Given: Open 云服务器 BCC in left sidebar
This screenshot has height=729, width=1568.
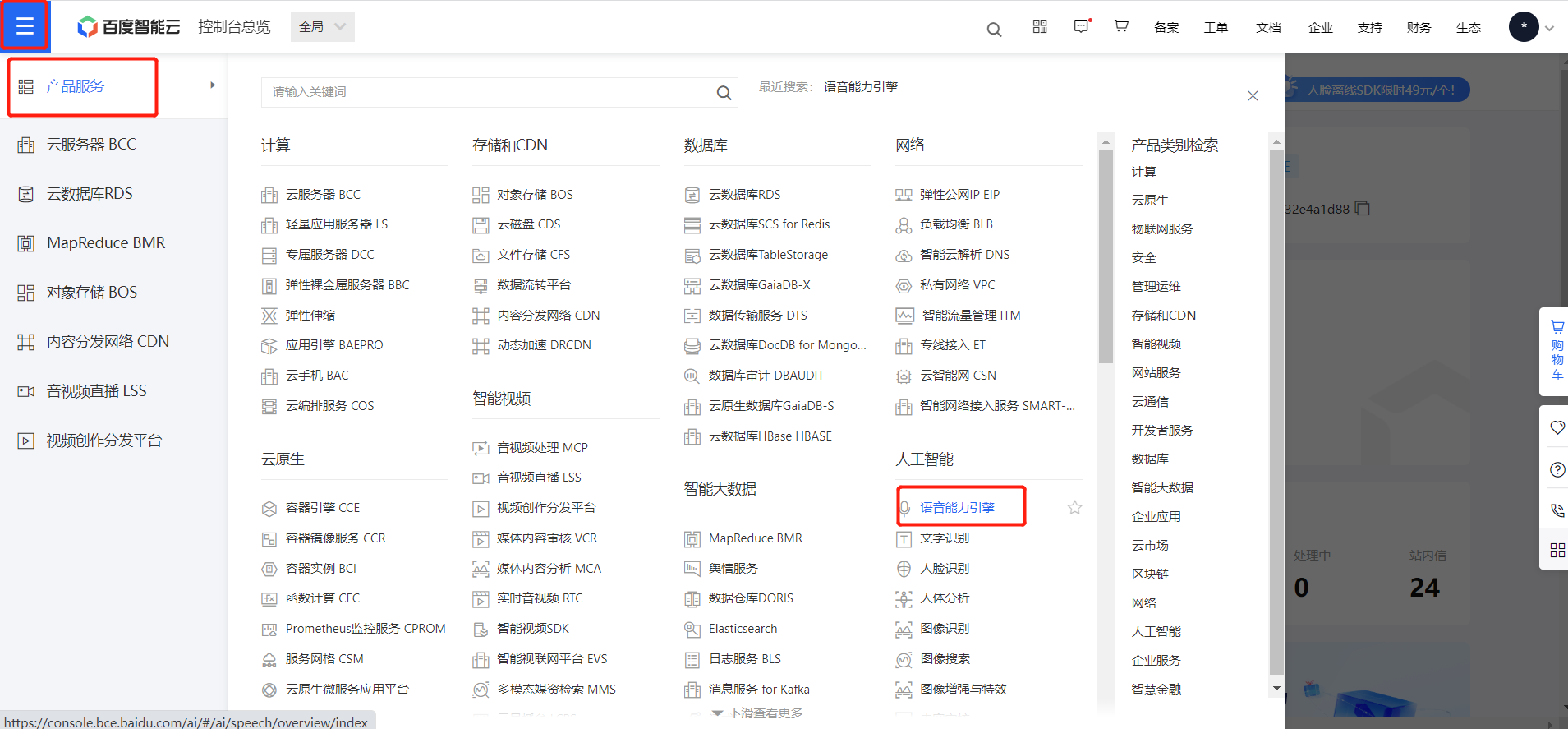Looking at the screenshot, I should tap(91, 145).
